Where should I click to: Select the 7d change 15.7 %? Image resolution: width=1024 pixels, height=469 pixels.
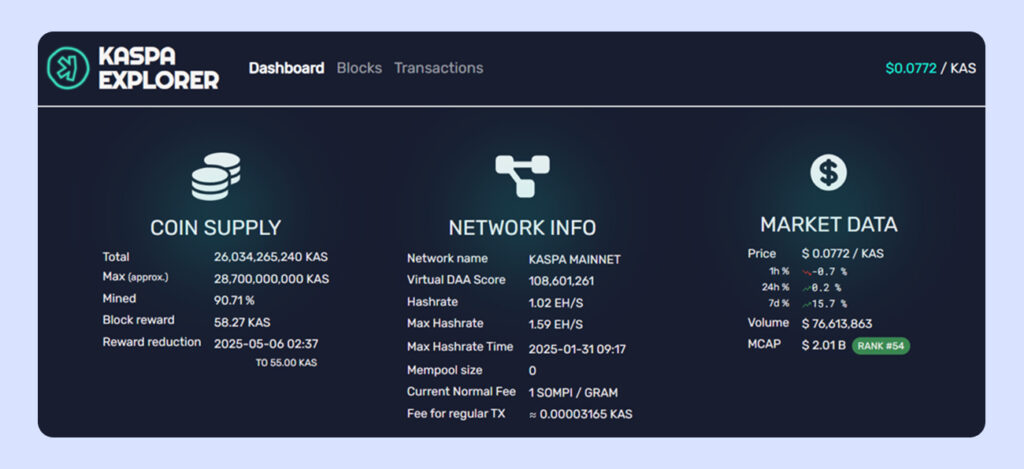click(x=830, y=304)
